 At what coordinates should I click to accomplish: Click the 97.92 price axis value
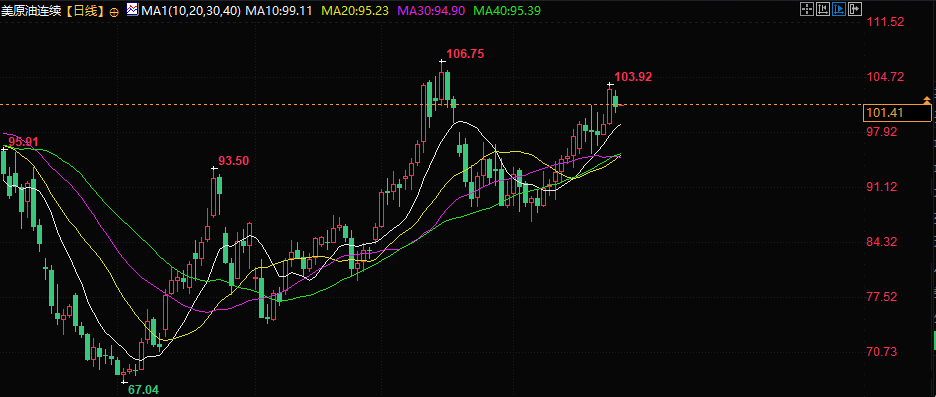pos(882,131)
